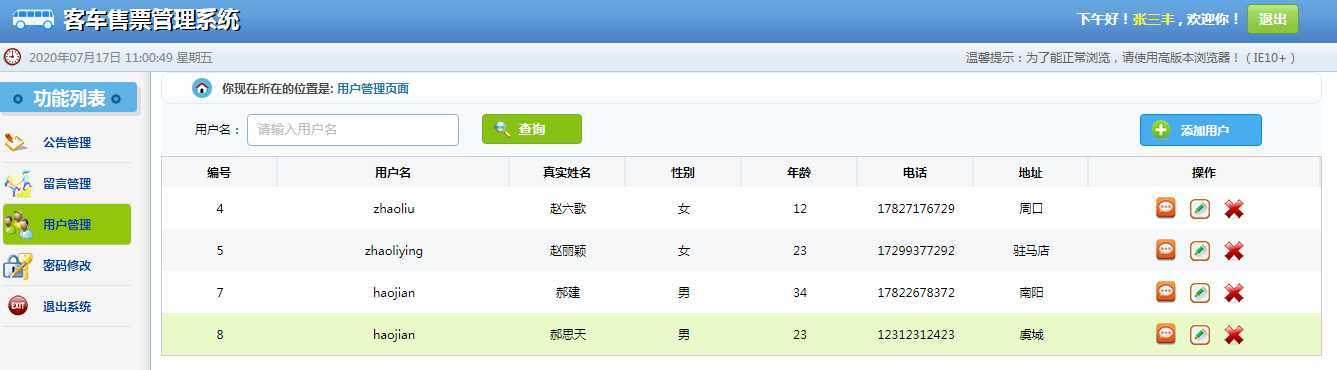
Task: Choose 退出系统 menu item
Action: tap(67, 306)
